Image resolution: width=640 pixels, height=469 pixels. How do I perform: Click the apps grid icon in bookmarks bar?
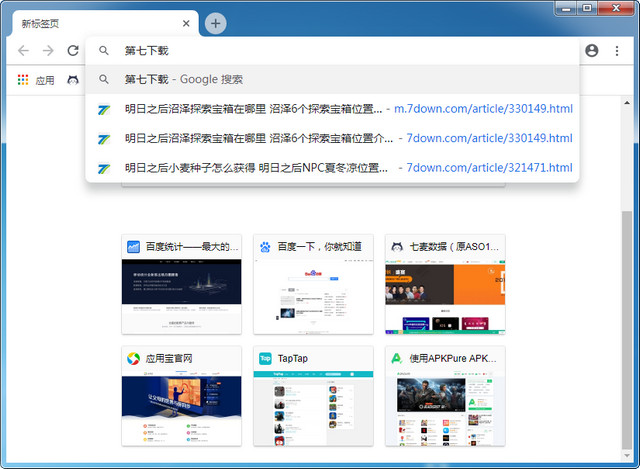tap(23, 80)
